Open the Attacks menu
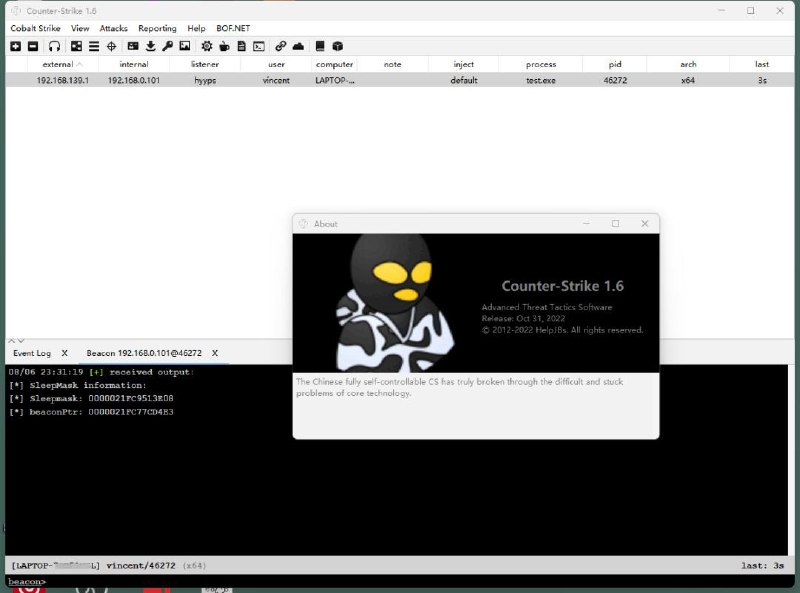 [113, 28]
